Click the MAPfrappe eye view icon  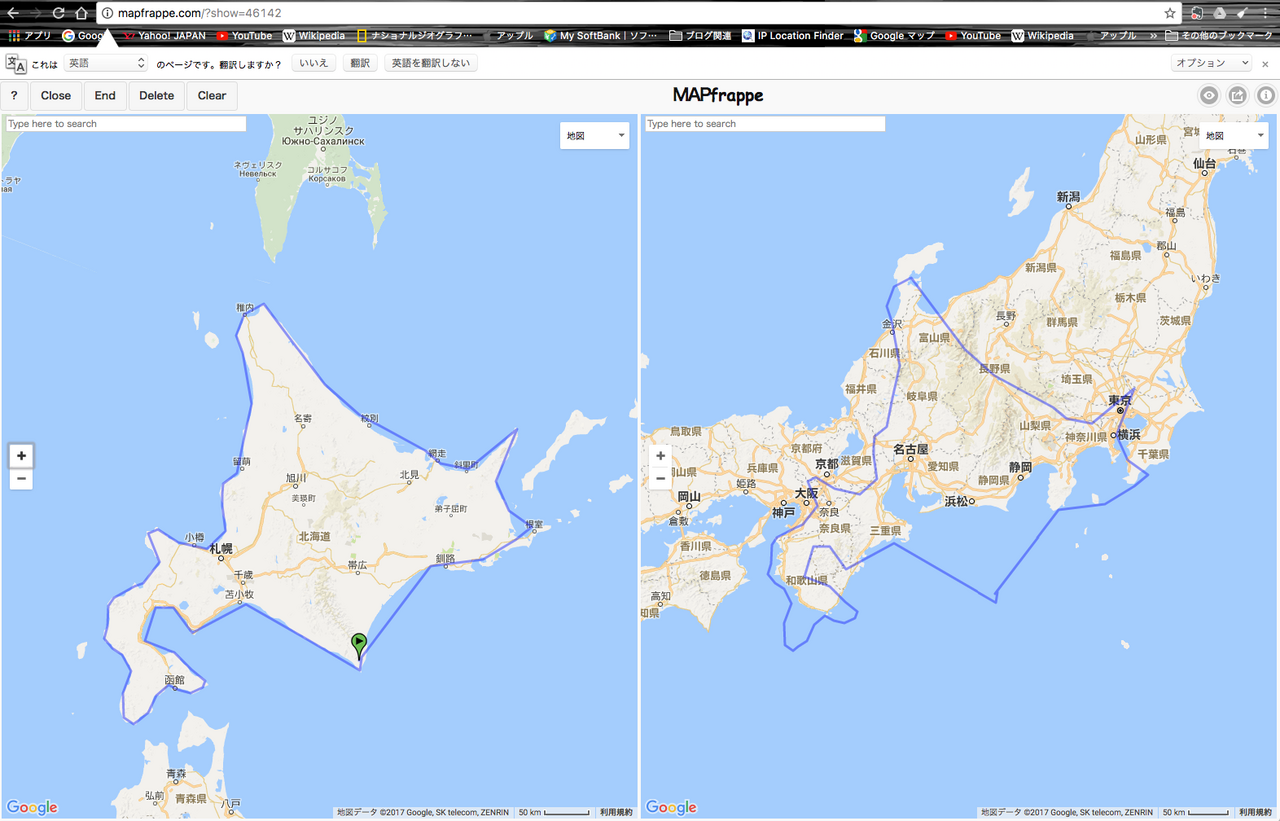click(x=1210, y=96)
